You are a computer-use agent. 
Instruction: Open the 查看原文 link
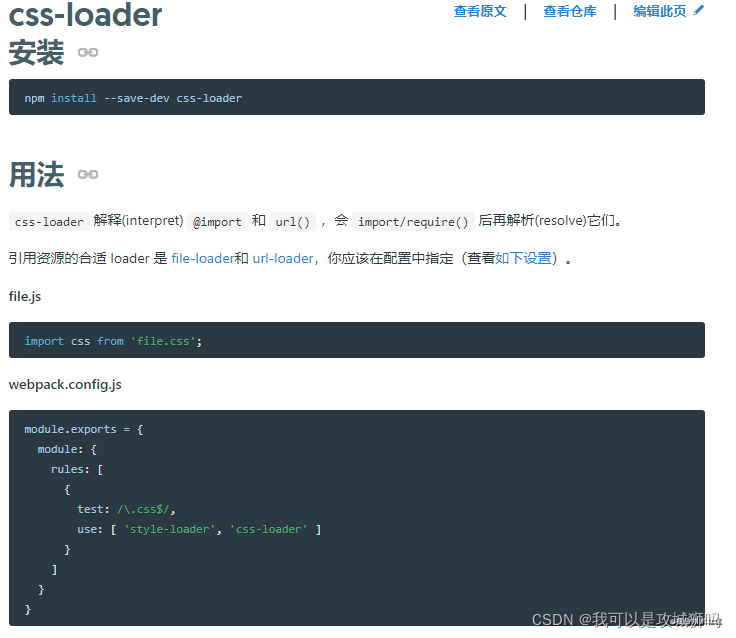click(x=480, y=11)
